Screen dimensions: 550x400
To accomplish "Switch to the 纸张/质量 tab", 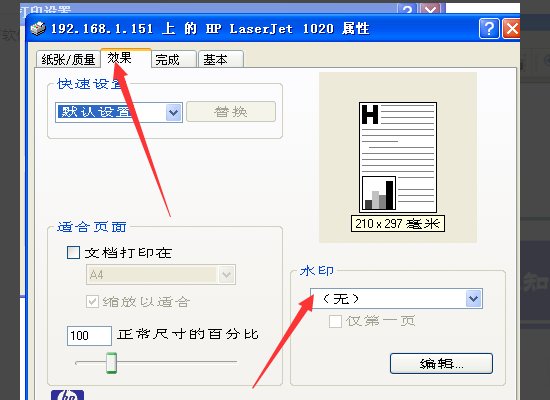I will [x=68, y=59].
